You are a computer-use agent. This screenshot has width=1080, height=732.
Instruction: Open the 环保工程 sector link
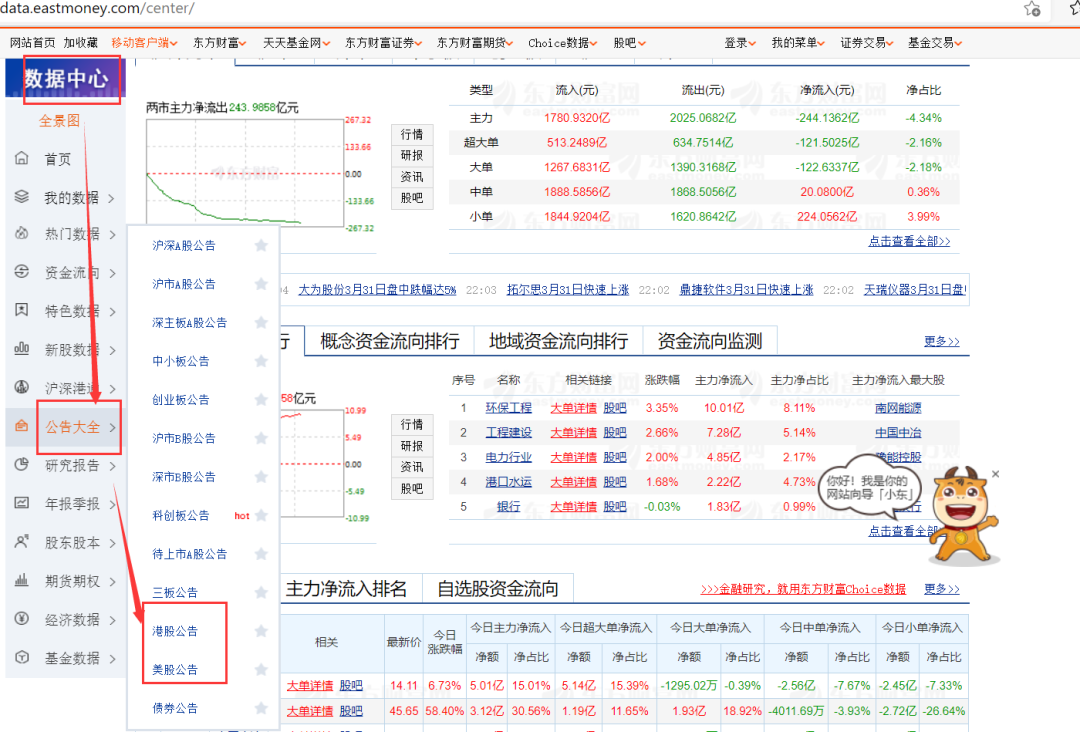click(x=508, y=408)
